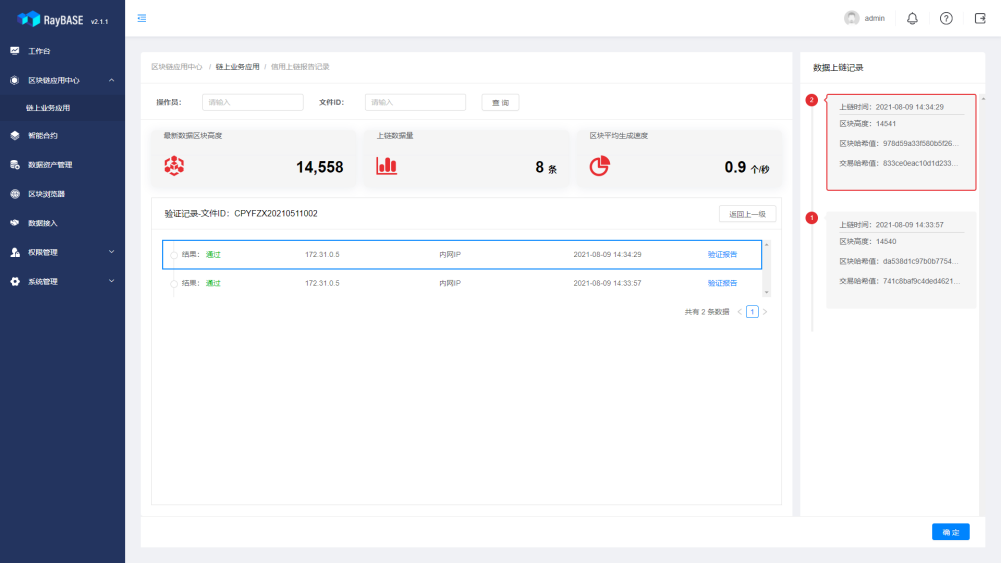Click the 智能合约 sidebar icon
Viewport: 1001px width, 563px height.
click(15, 135)
